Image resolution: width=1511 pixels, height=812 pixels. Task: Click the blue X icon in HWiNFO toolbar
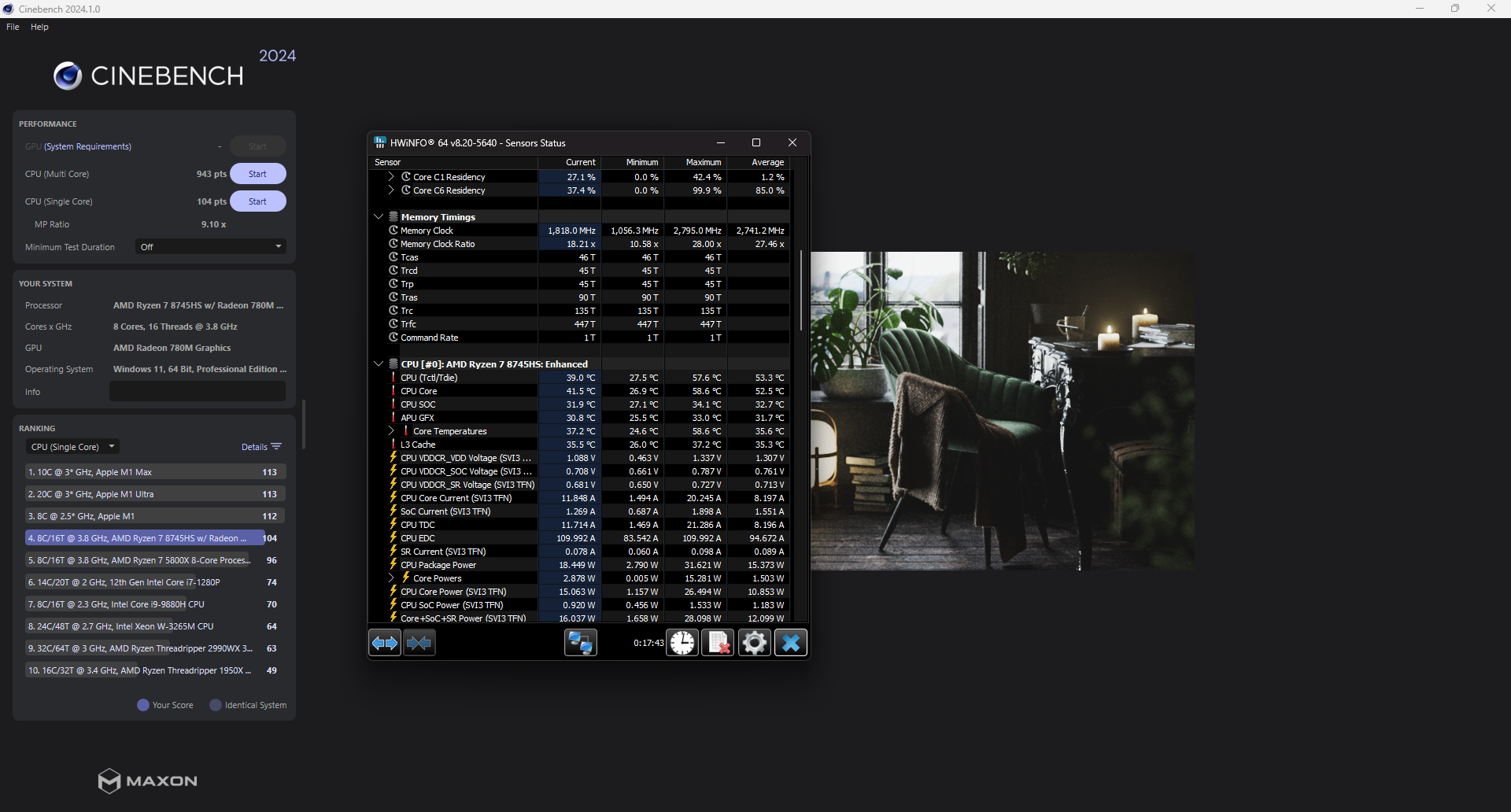tap(790, 643)
